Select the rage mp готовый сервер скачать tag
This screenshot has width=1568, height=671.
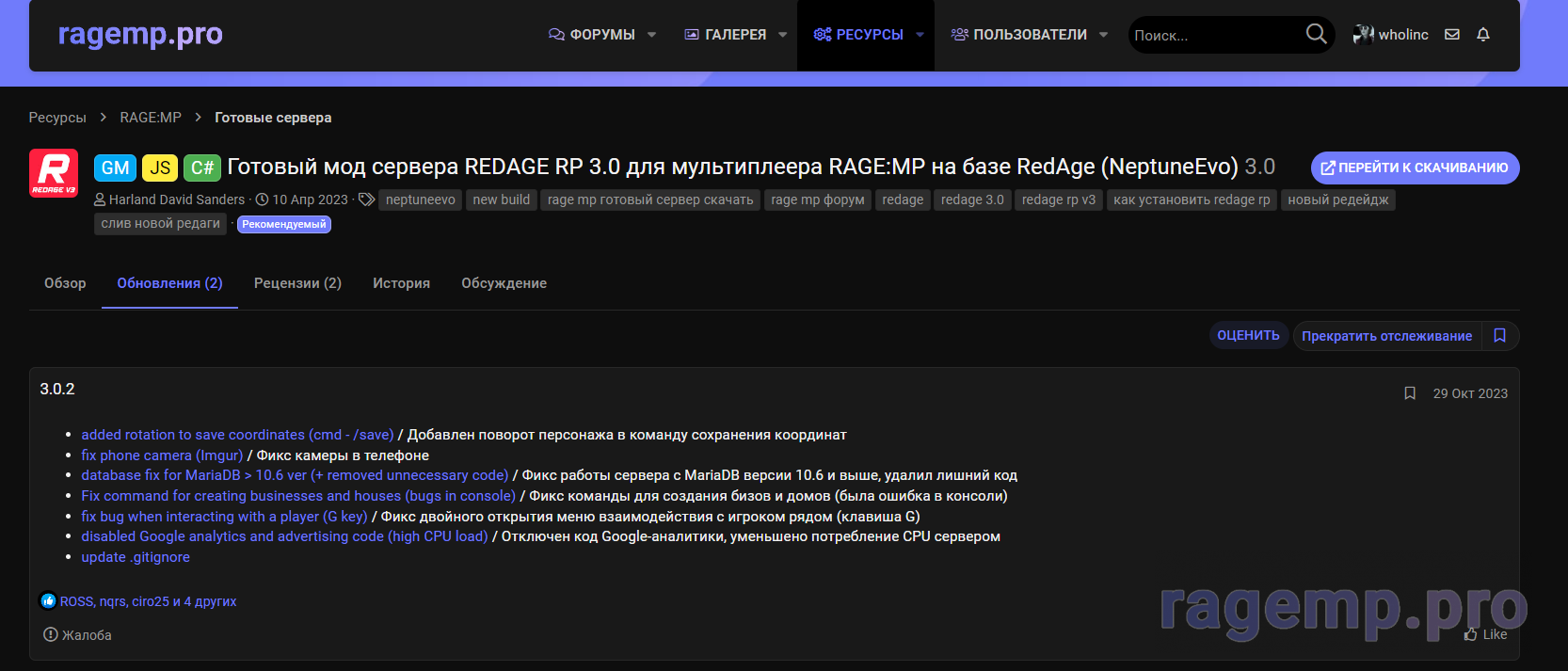pos(650,200)
